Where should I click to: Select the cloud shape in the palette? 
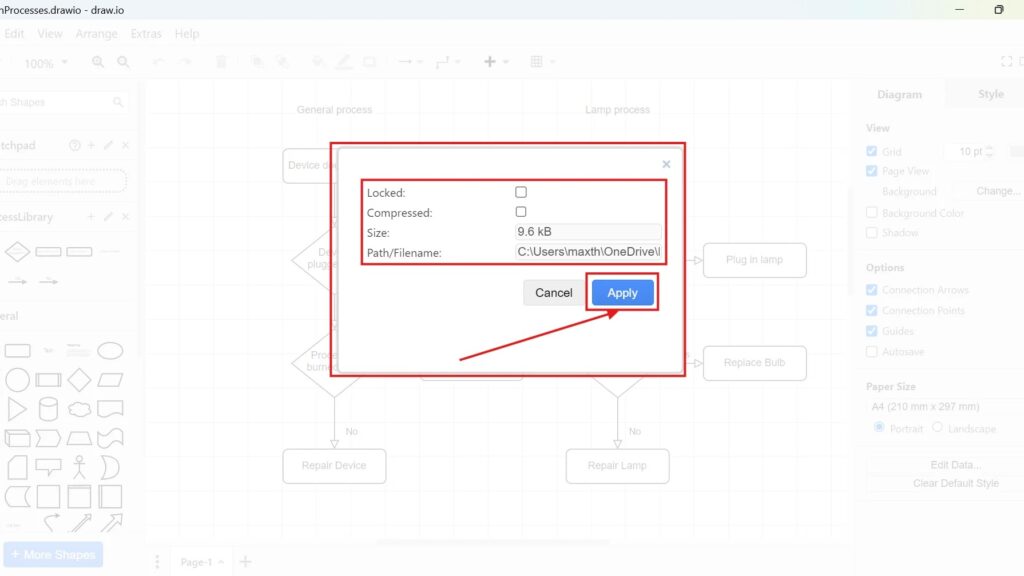click(79, 409)
